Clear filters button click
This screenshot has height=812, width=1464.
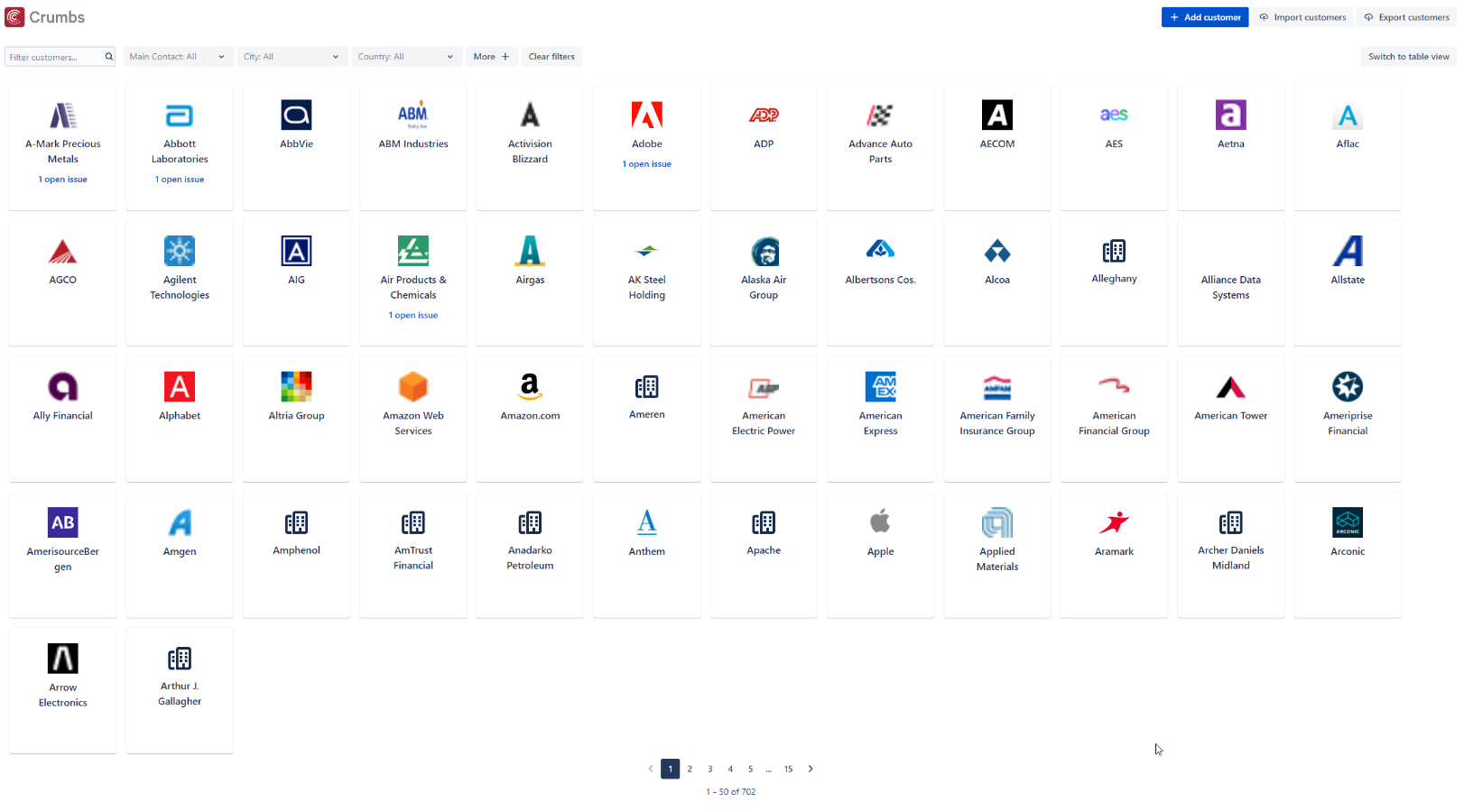(551, 57)
